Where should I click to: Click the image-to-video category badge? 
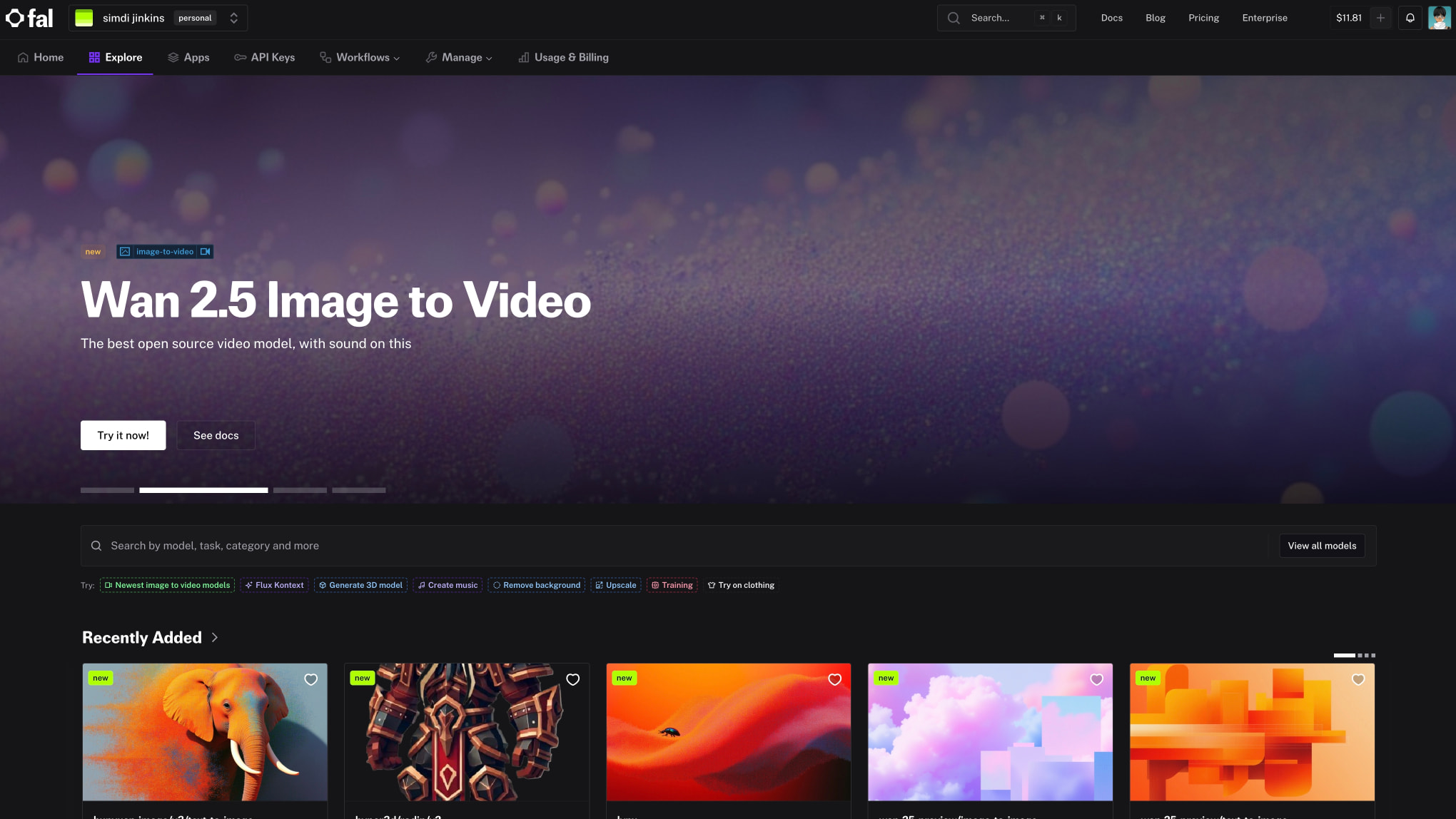pyautogui.click(x=165, y=252)
